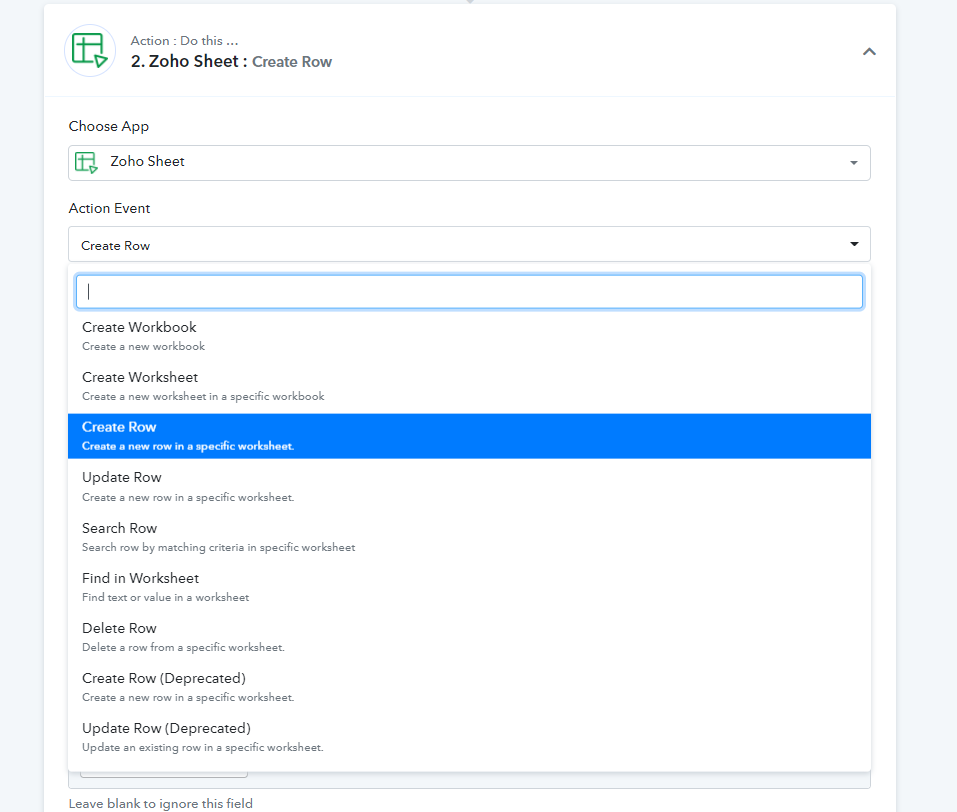
Task: Focus the action event search field
Action: pyautogui.click(x=469, y=291)
